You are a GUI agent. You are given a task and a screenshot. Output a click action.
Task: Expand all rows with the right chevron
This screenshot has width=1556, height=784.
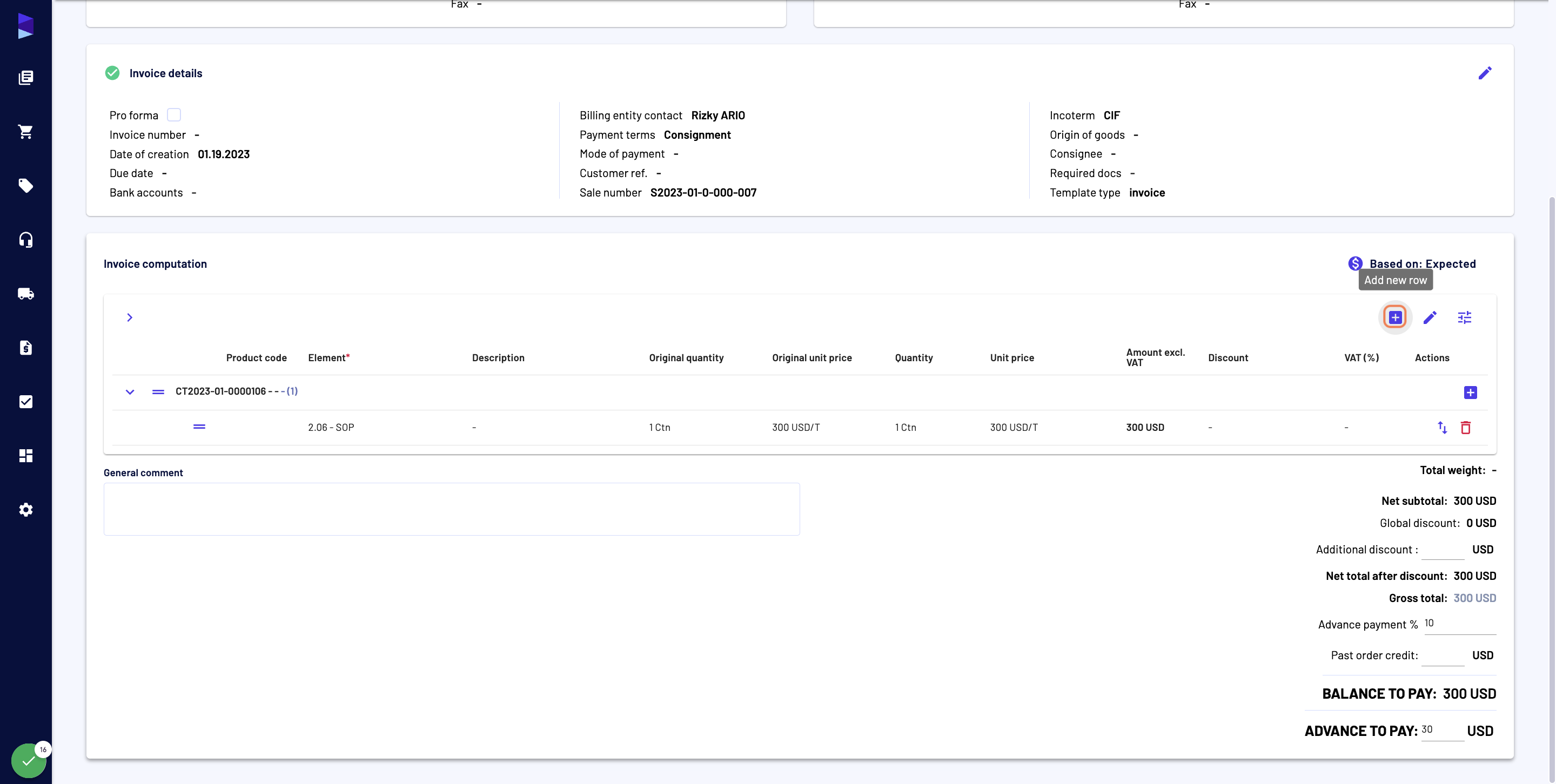[129, 317]
